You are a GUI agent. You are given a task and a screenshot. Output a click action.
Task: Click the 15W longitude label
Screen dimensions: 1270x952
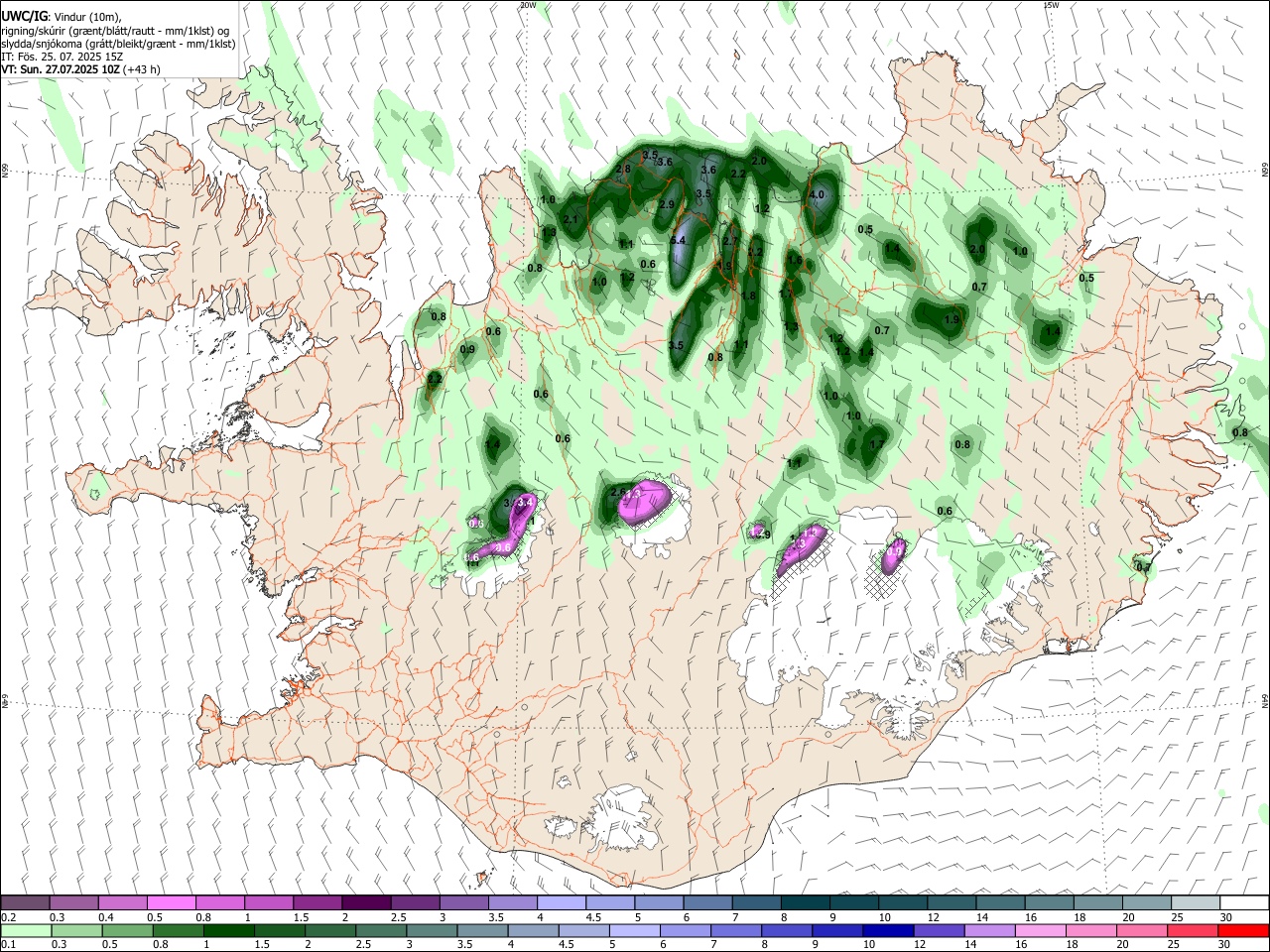pos(1052,5)
